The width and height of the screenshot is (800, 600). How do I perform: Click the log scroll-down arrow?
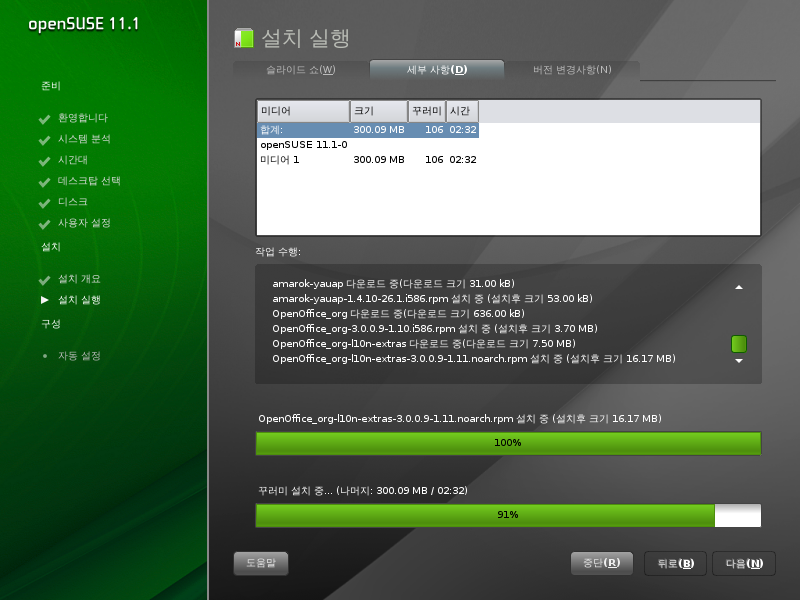pos(739,361)
